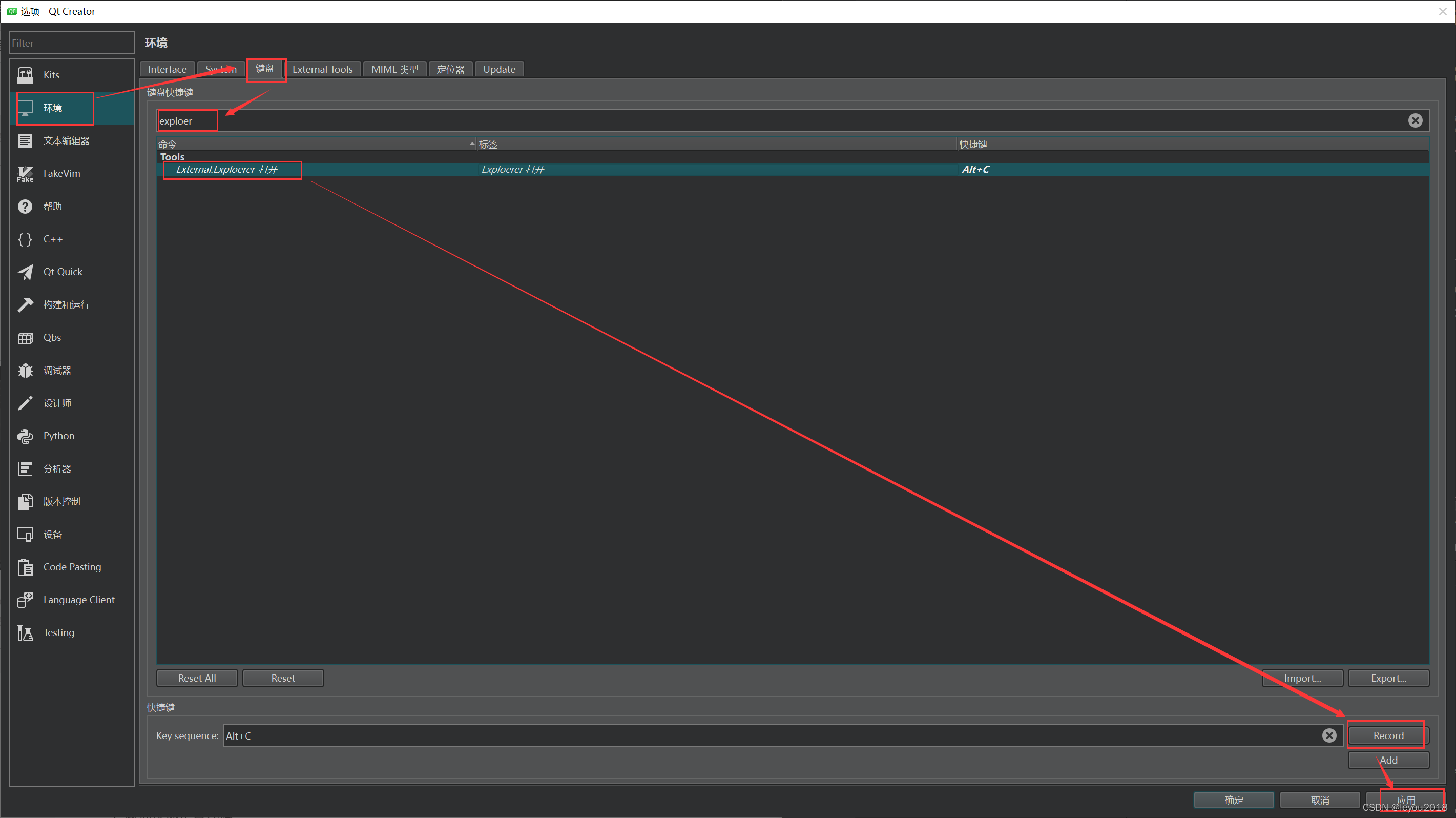The width and height of the screenshot is (1456, 818).
Task: Switch to the Interface tab
Action: [x=167, y=69]
